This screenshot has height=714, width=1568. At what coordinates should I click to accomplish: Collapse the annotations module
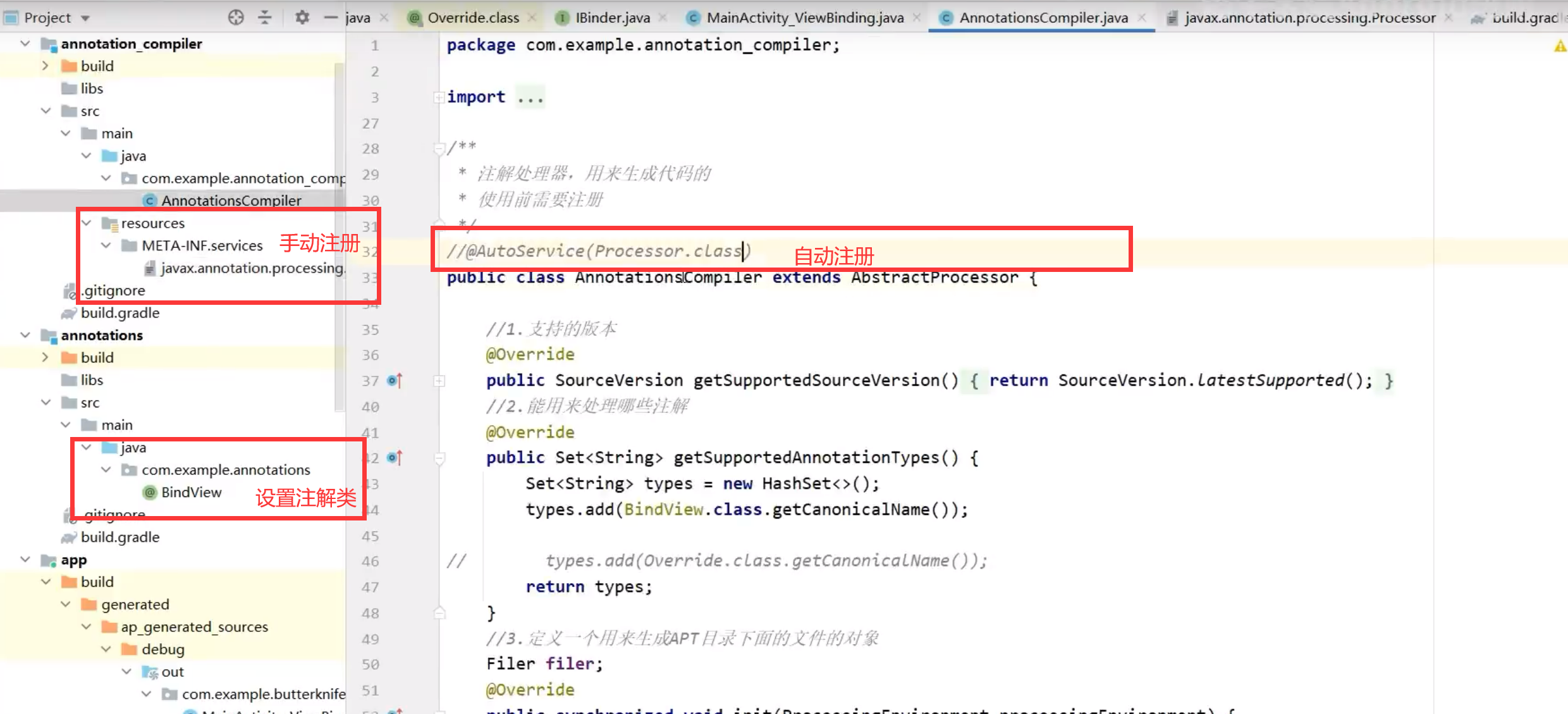pos(25,335)
